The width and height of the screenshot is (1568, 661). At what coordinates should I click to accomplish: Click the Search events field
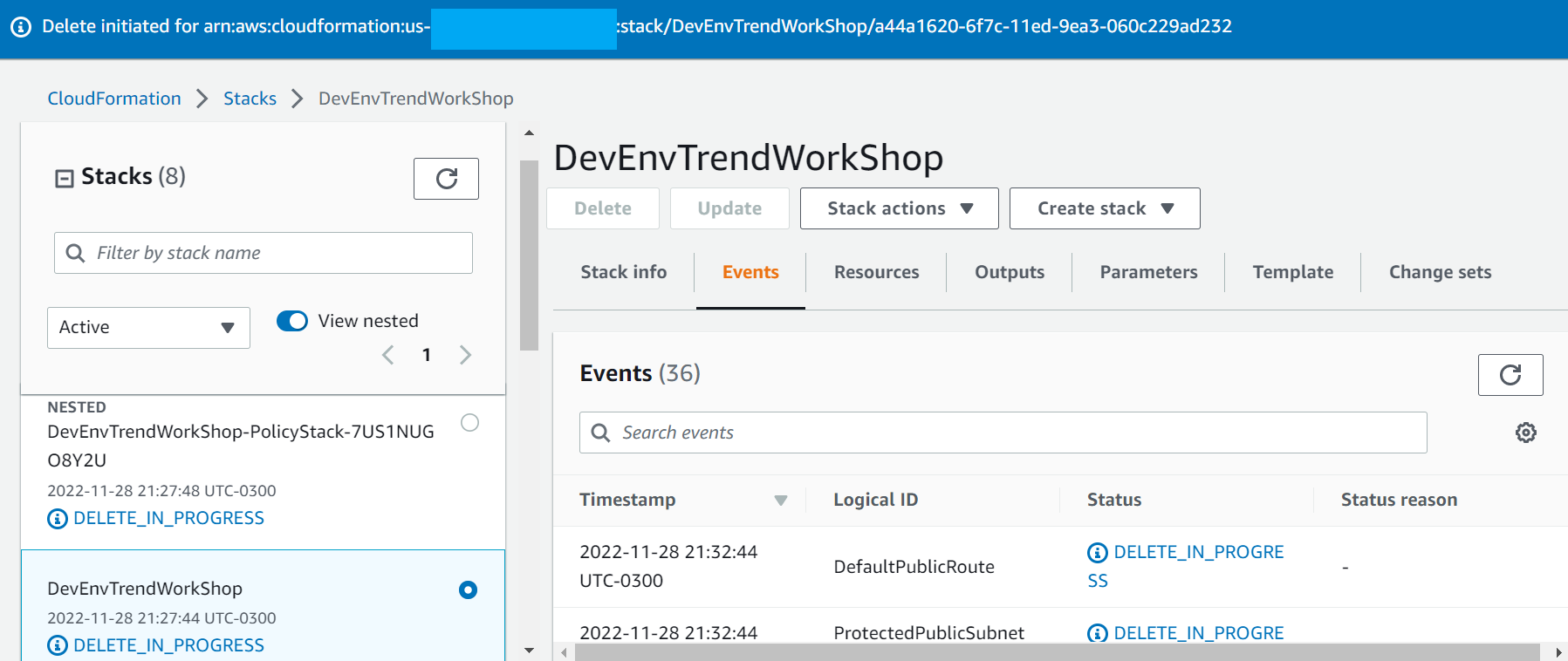pyautogui.click(x=1003, y=433)
